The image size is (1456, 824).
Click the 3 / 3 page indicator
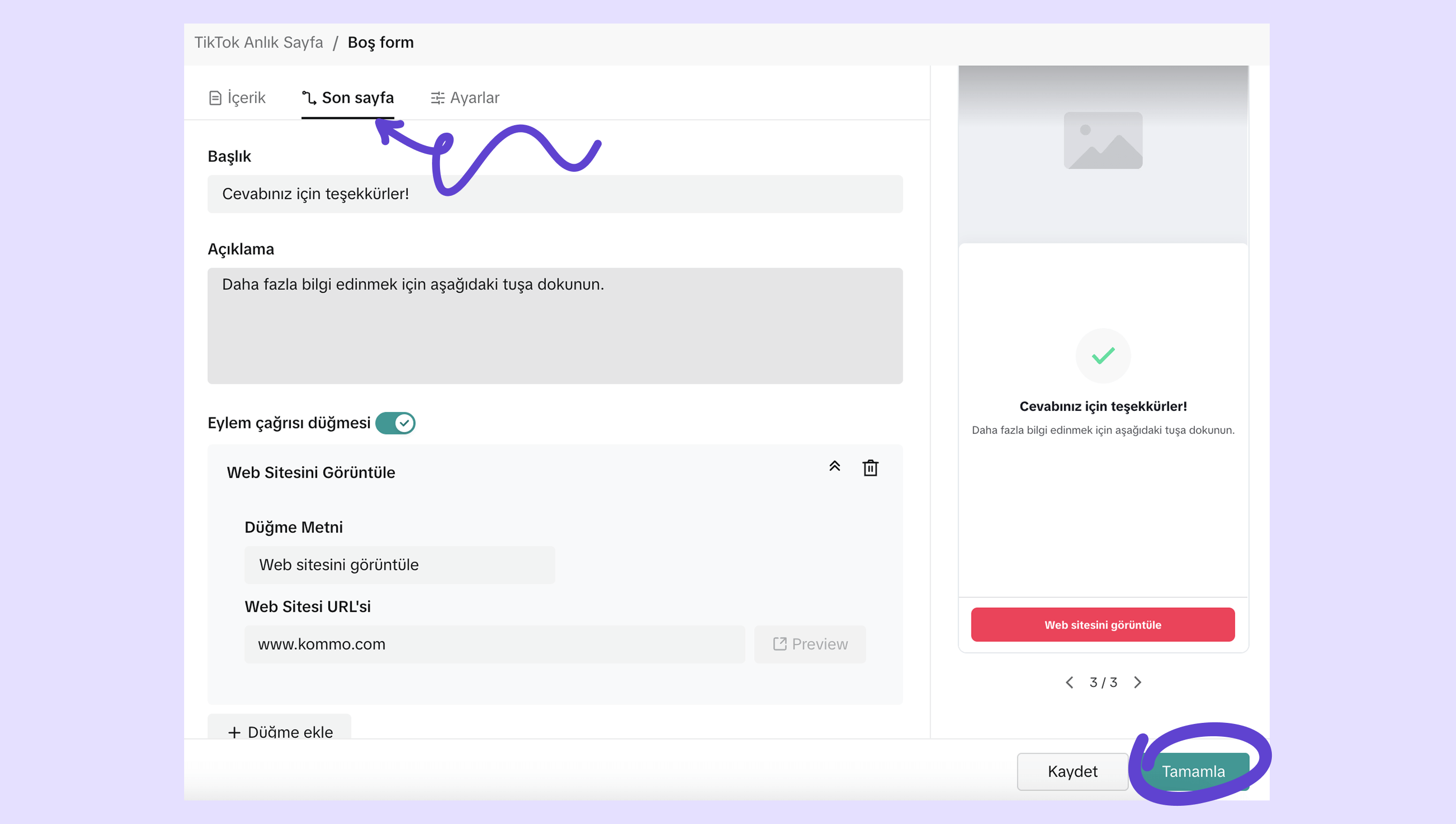[x=1103, y=683]
